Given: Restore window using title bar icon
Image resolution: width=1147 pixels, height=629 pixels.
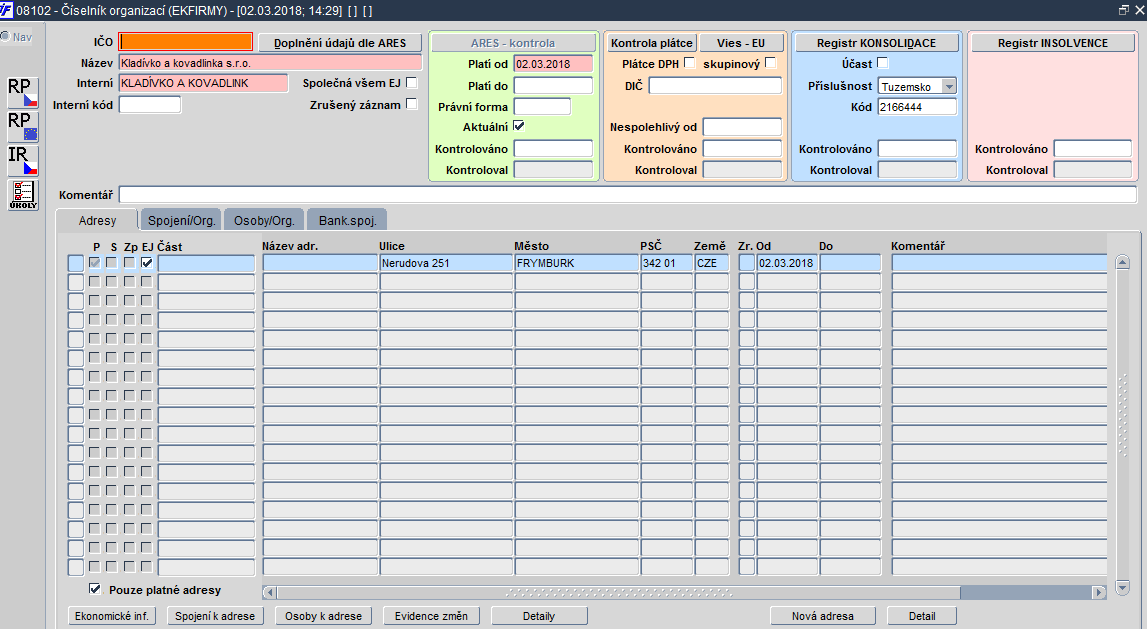Looking at the screenshot, I should pyautogui.click(x=1124, y=10).
